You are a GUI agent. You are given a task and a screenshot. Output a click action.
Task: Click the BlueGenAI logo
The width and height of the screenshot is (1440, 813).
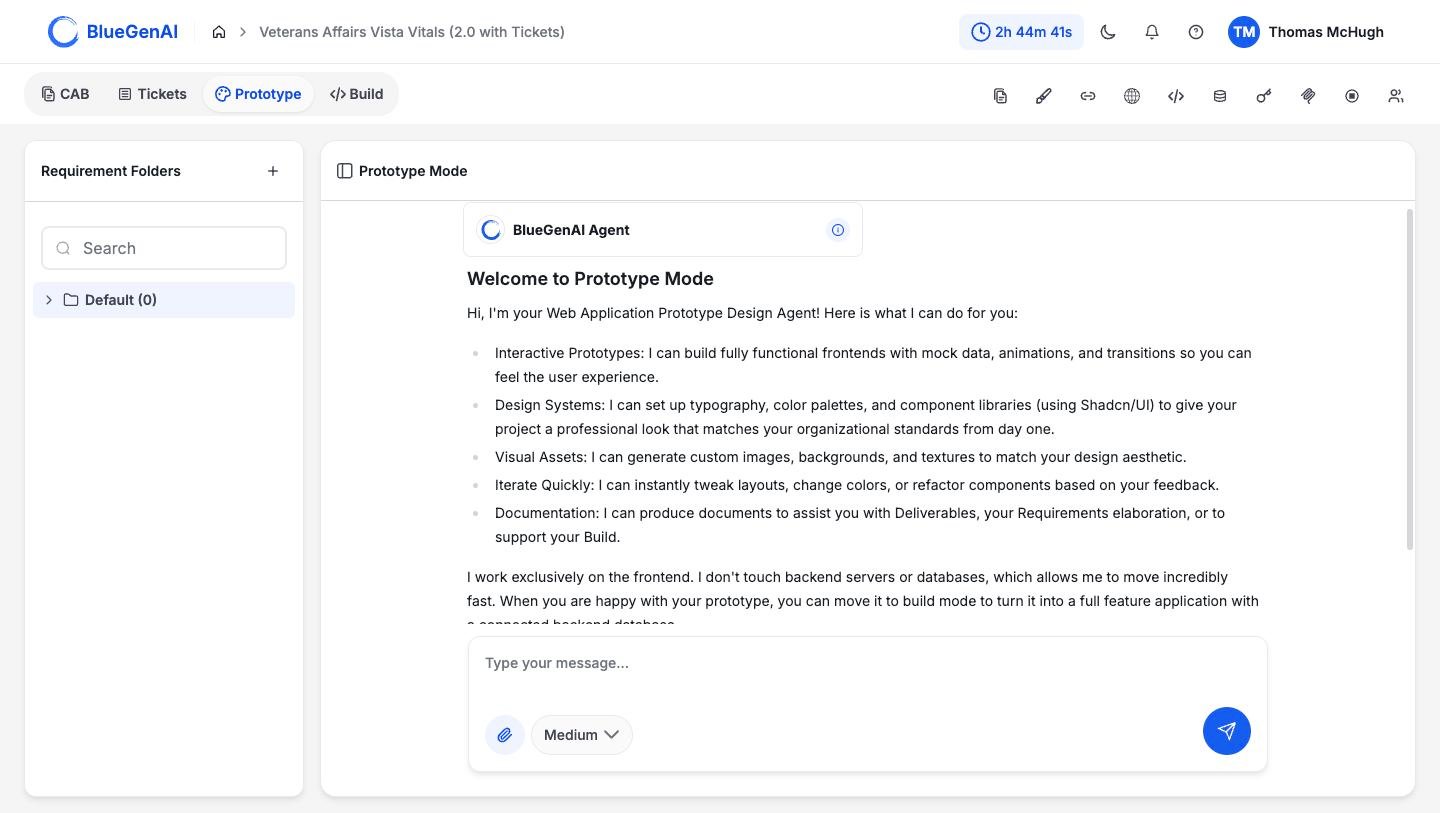click(113, 32)
